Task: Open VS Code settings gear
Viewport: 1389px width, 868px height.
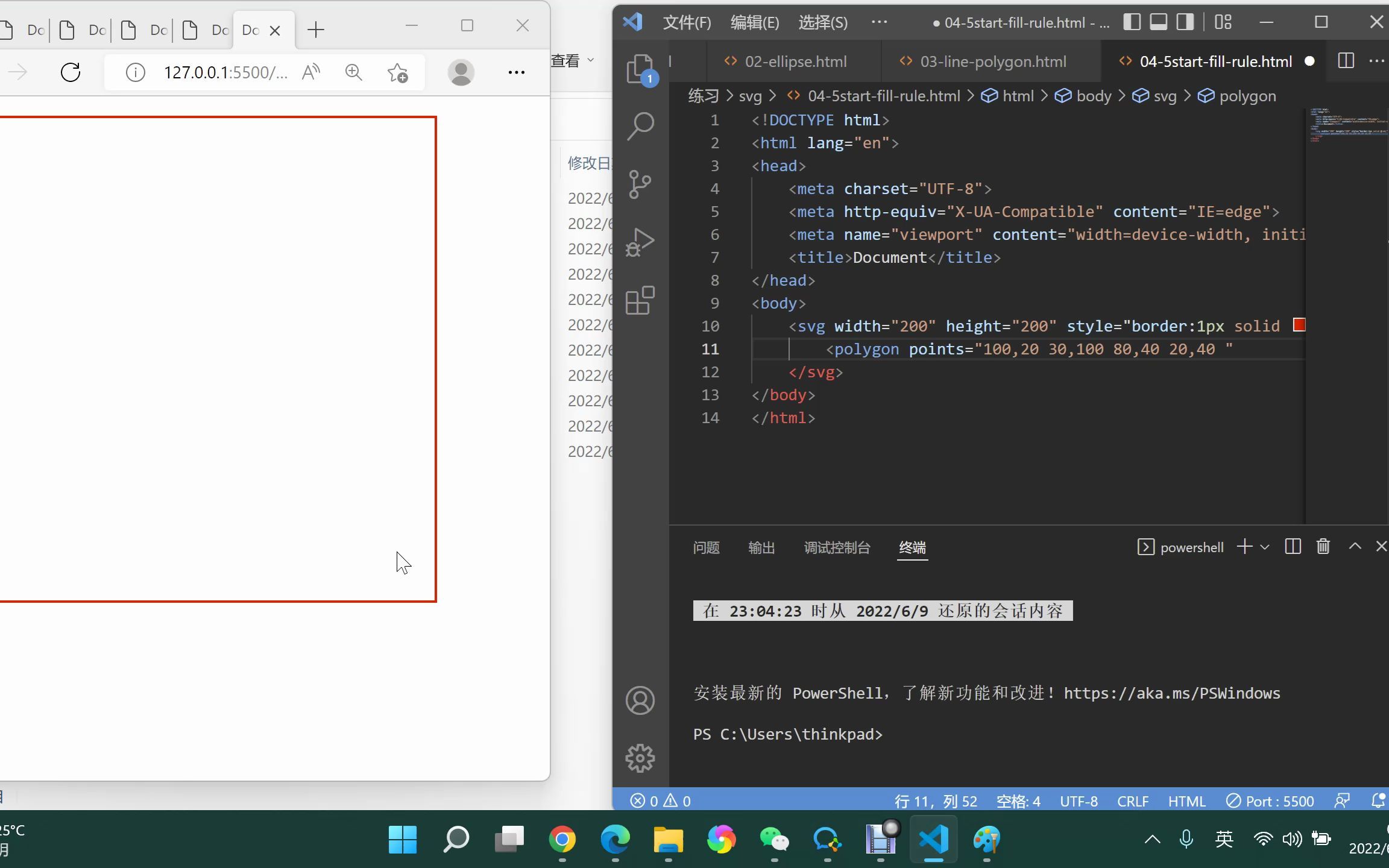Action: pos(640,758)
